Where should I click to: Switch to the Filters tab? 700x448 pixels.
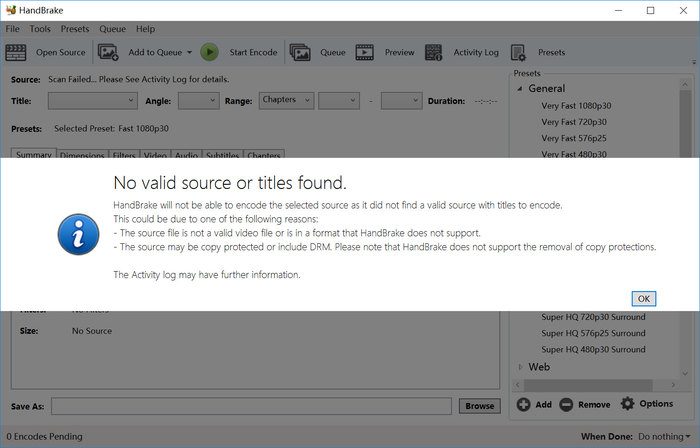click(x=124, y=153)
